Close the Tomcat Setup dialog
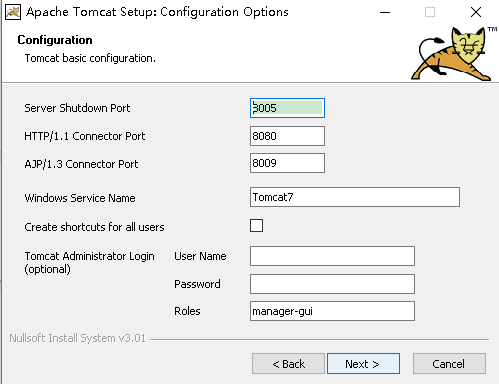The width and height of the screenshot is (499, 384). [476, 12]
